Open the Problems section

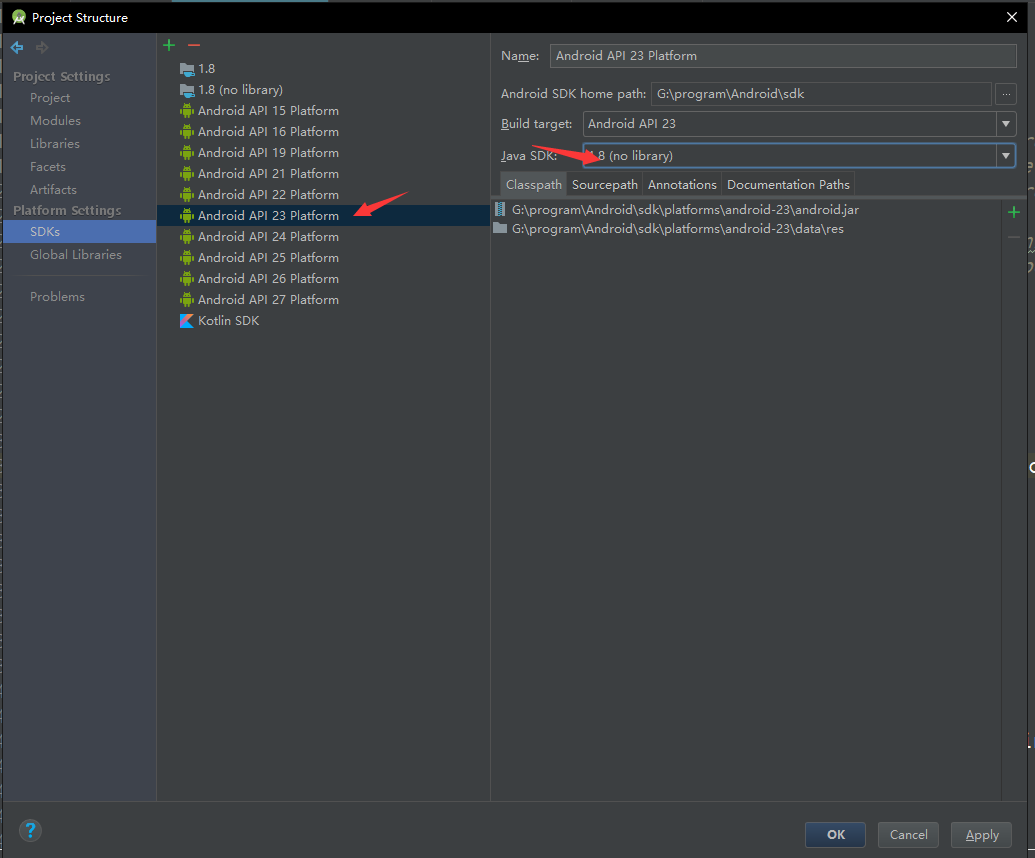click(x=57, y=297)
